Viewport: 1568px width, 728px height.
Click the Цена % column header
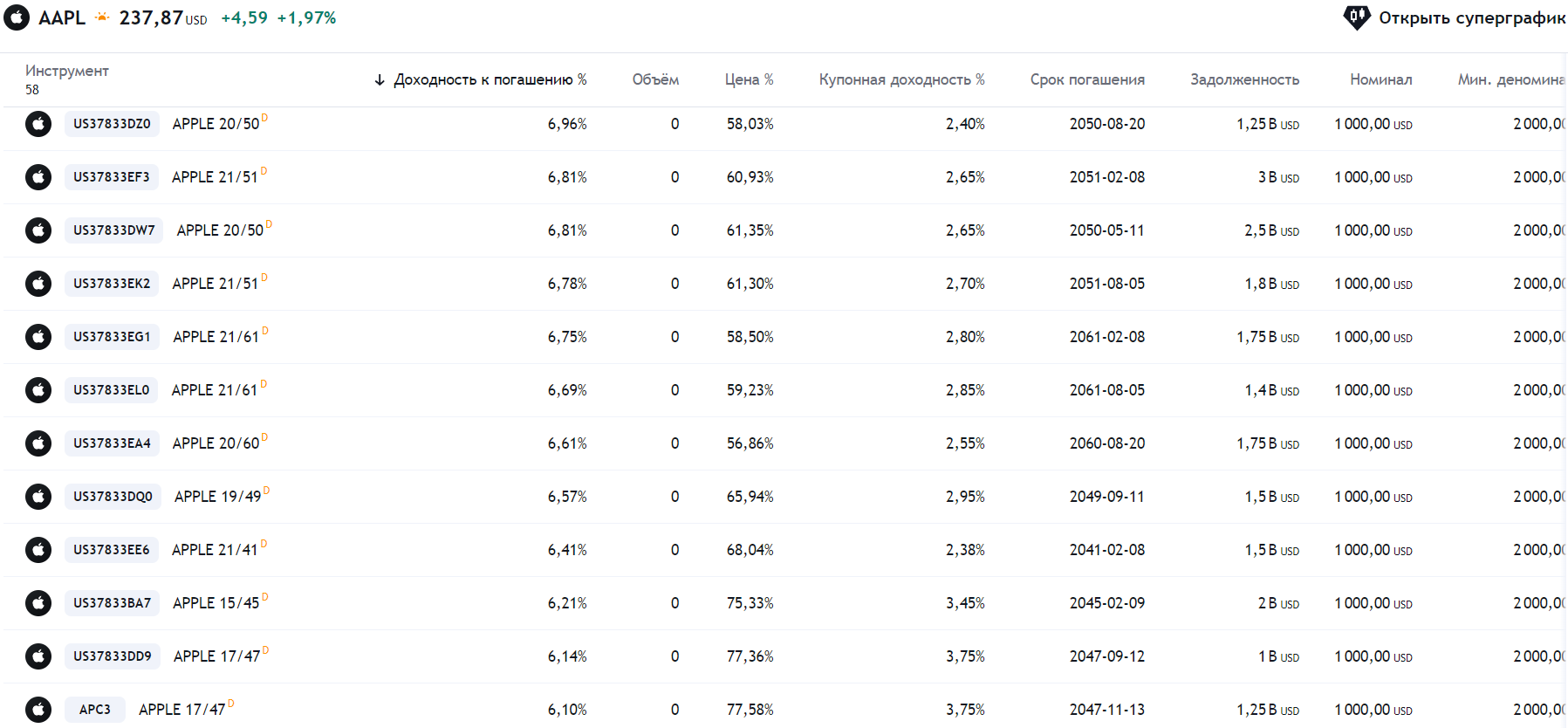click(749, 79)
